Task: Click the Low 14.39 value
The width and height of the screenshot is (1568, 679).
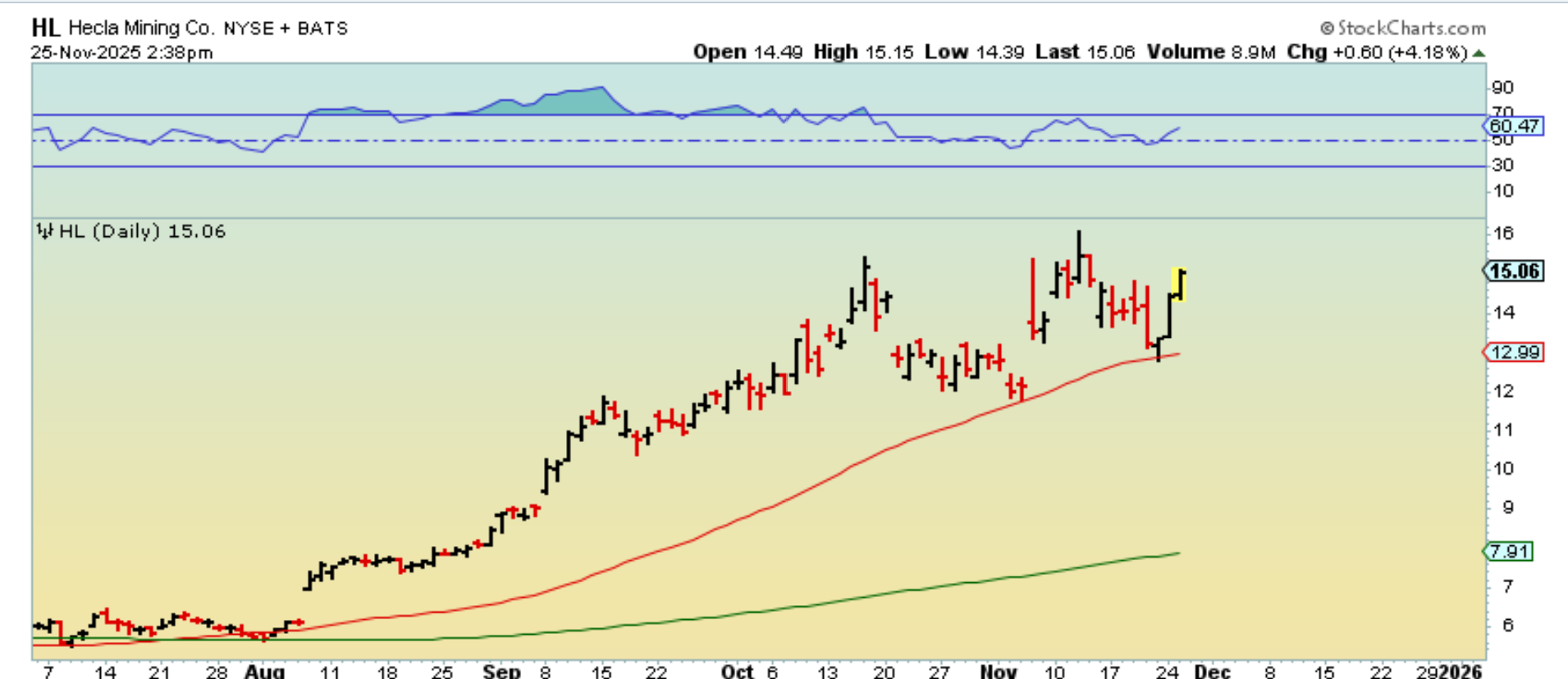Action: tap(974, 52)
